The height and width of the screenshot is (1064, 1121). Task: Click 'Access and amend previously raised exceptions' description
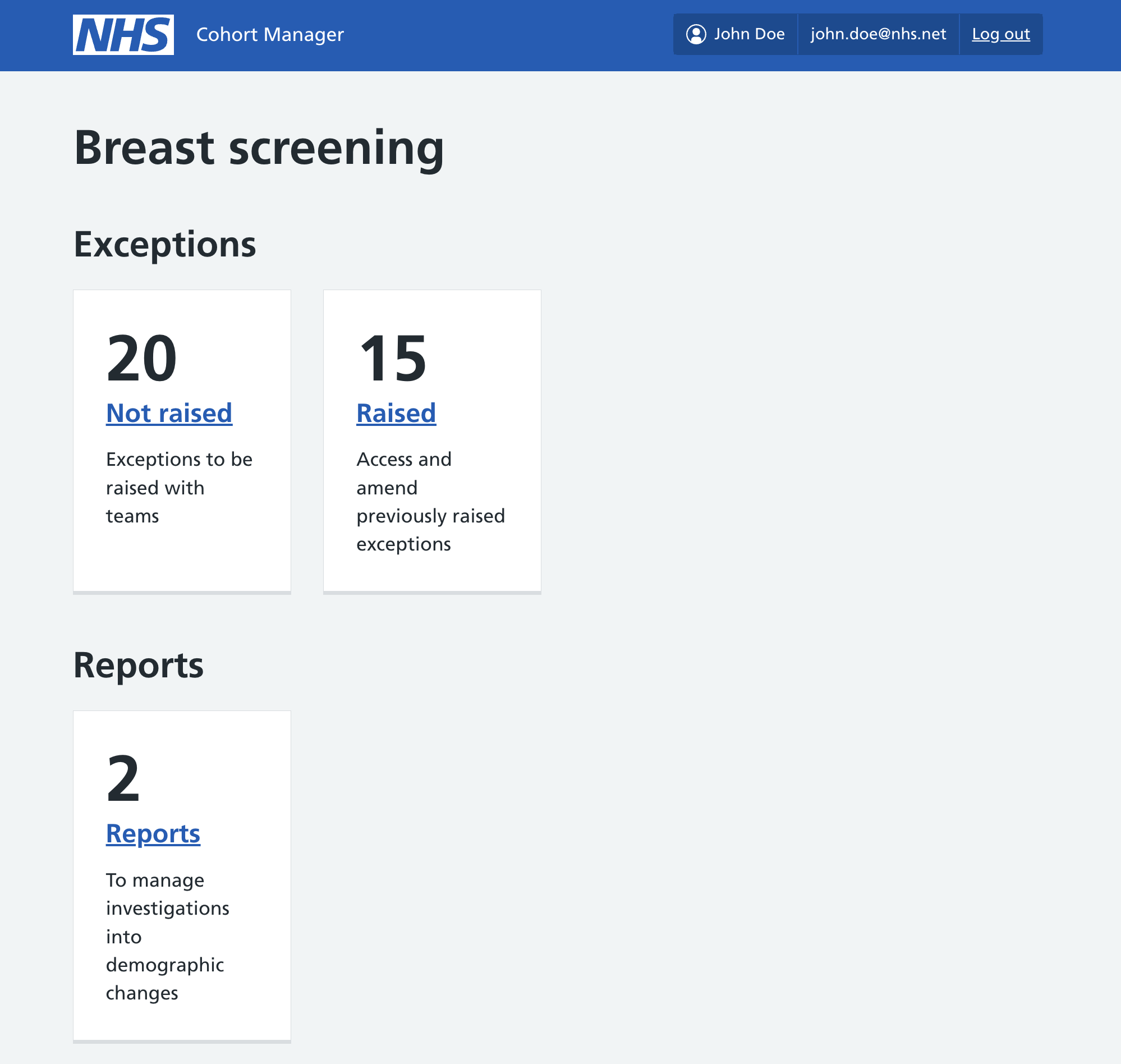[x=430, y=502]
